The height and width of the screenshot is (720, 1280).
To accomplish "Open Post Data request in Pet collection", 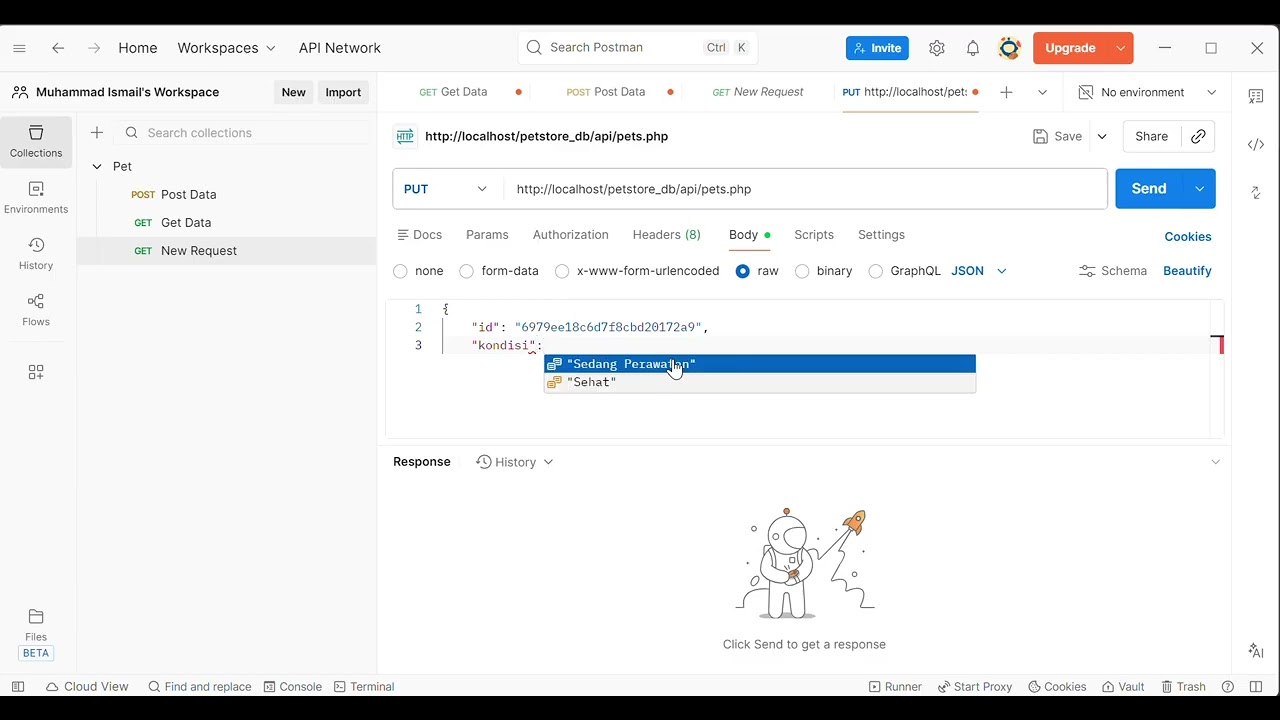I will click(188, 195).
